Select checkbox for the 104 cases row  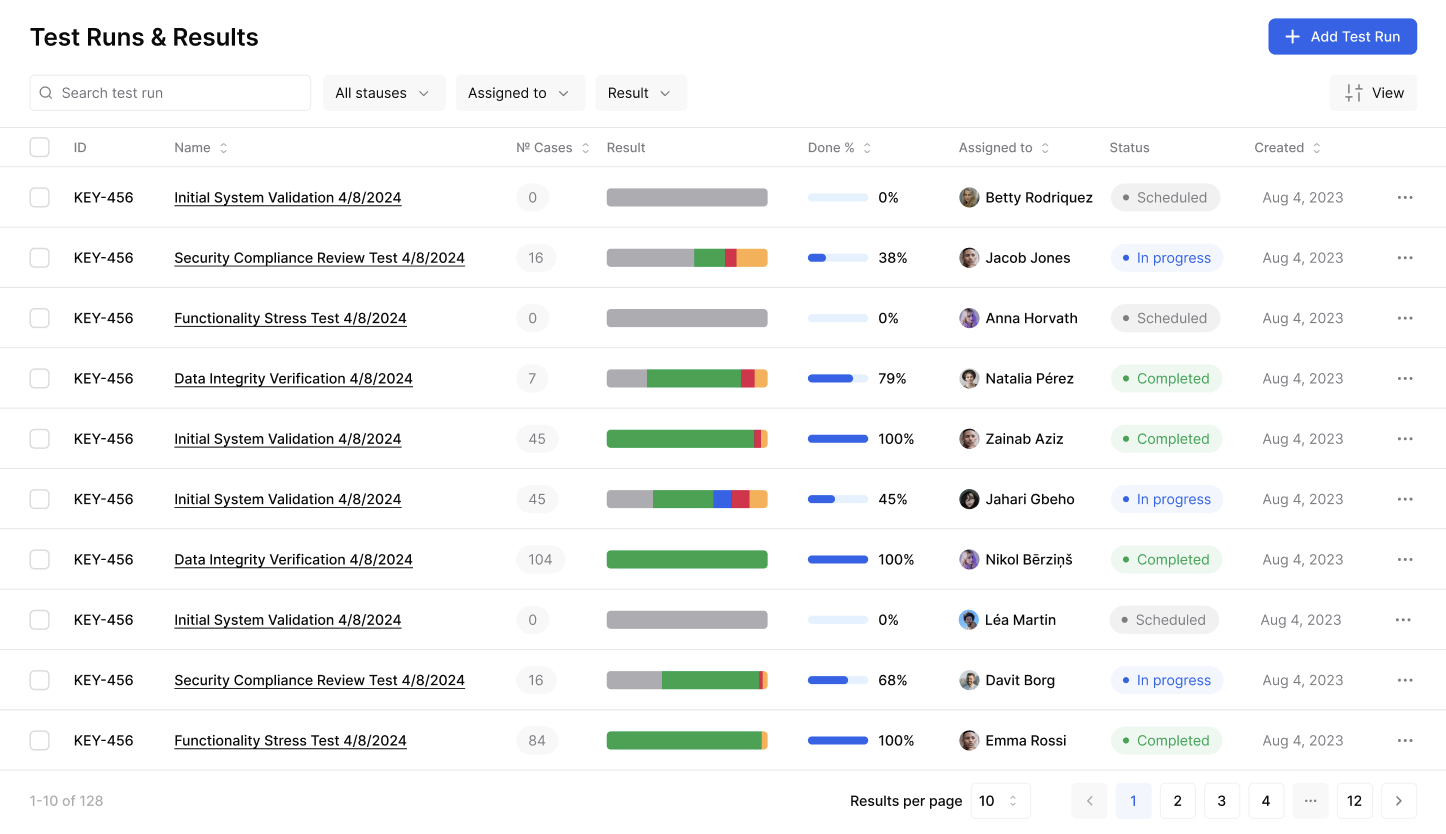click(40, 560)
